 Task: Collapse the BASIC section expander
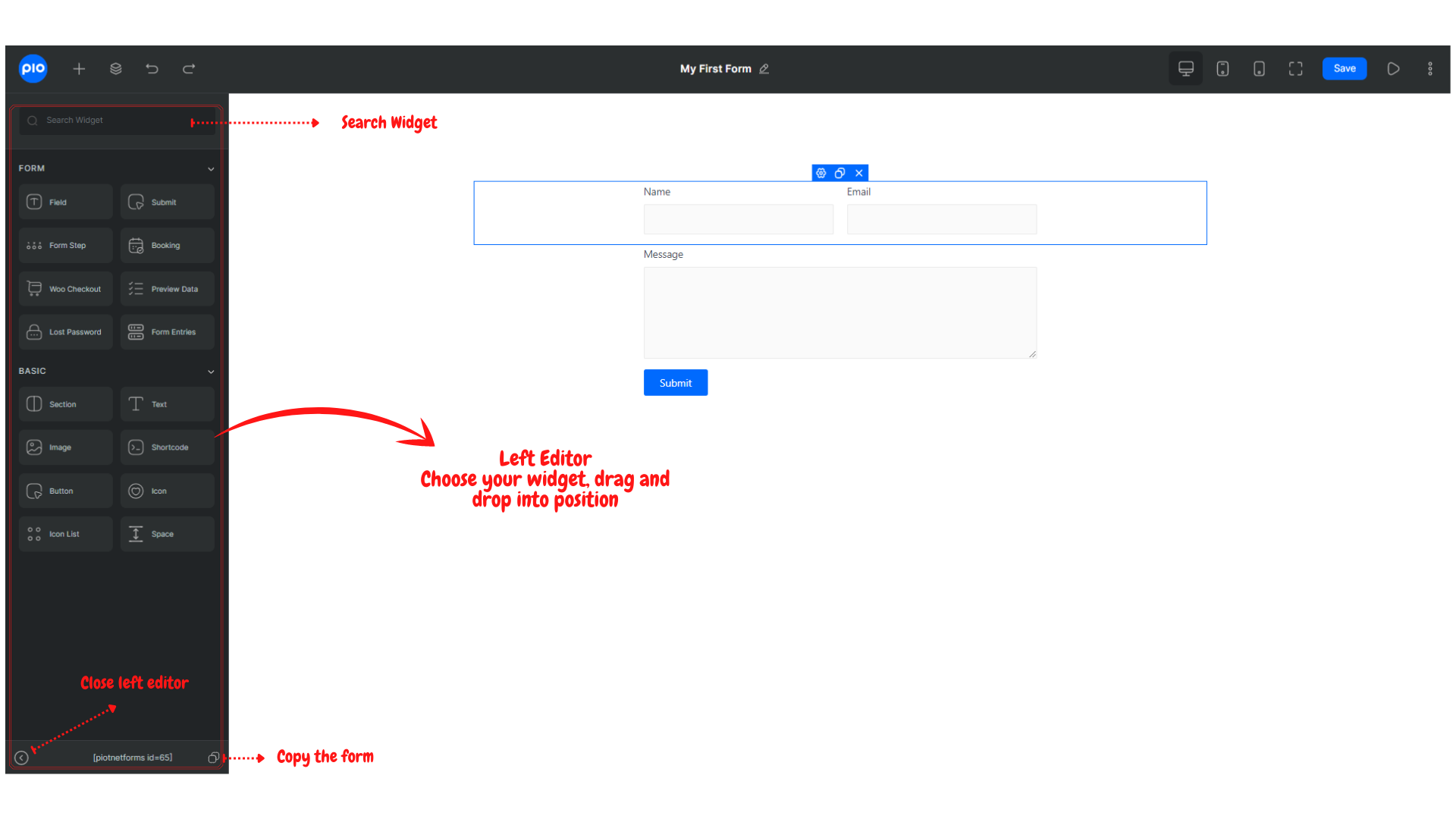pyautogui.click(x=210, y=371)
